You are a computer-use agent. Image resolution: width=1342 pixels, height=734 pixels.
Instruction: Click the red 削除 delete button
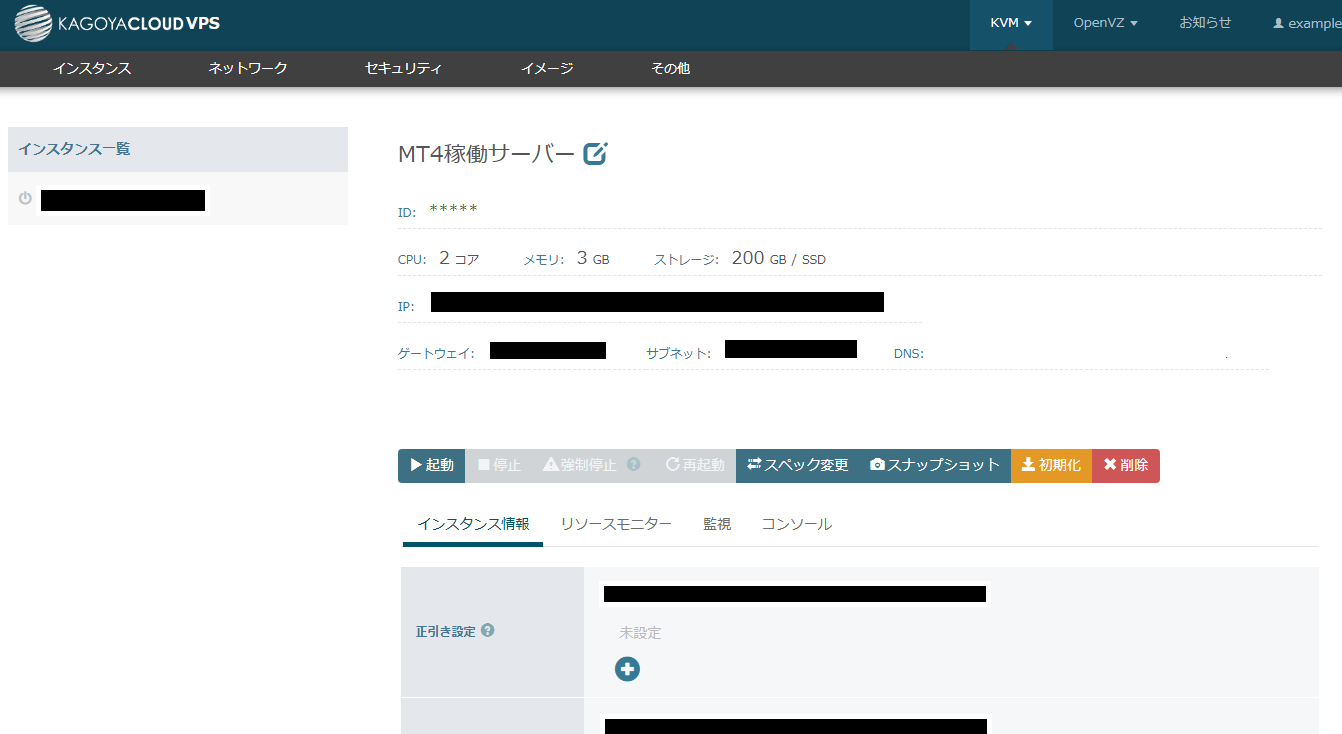[x=1125, y=465]
